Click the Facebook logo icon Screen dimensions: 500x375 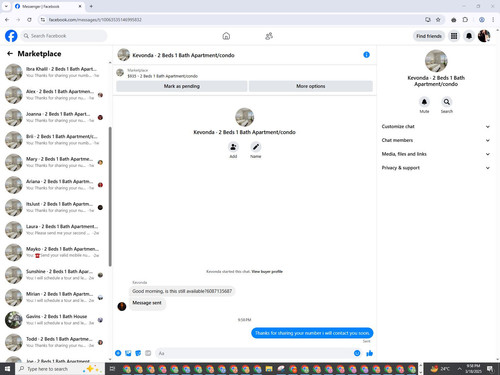[x=11, y=36]
